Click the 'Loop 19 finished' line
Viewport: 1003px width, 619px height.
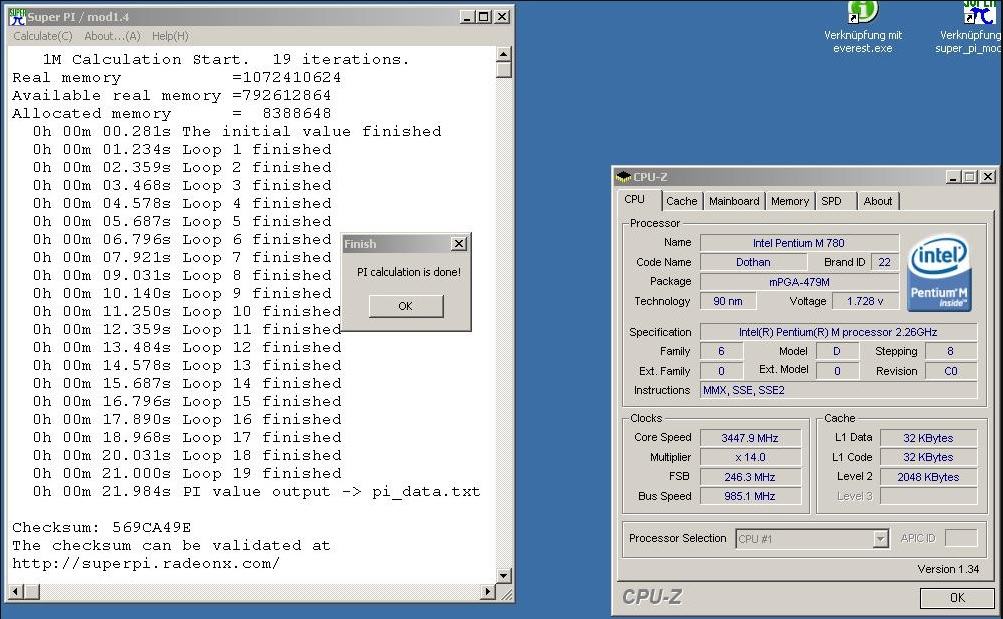pyautogui.click(x=187, y=473)
